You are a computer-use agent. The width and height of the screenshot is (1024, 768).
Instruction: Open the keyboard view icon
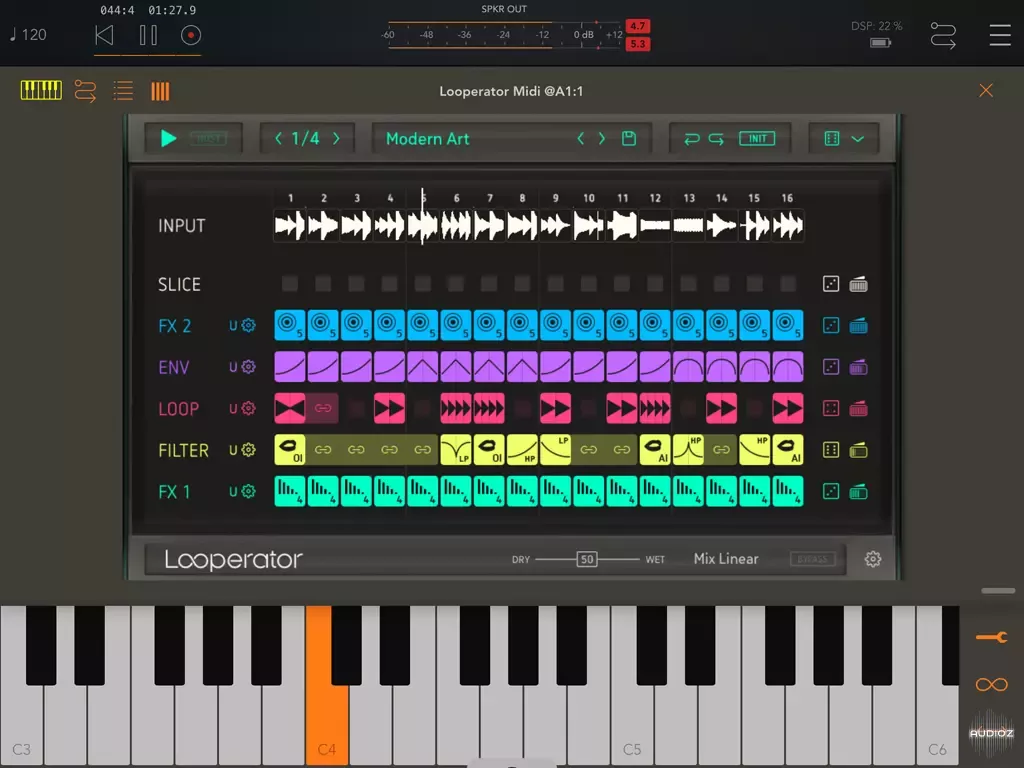(x=41, y=90)
